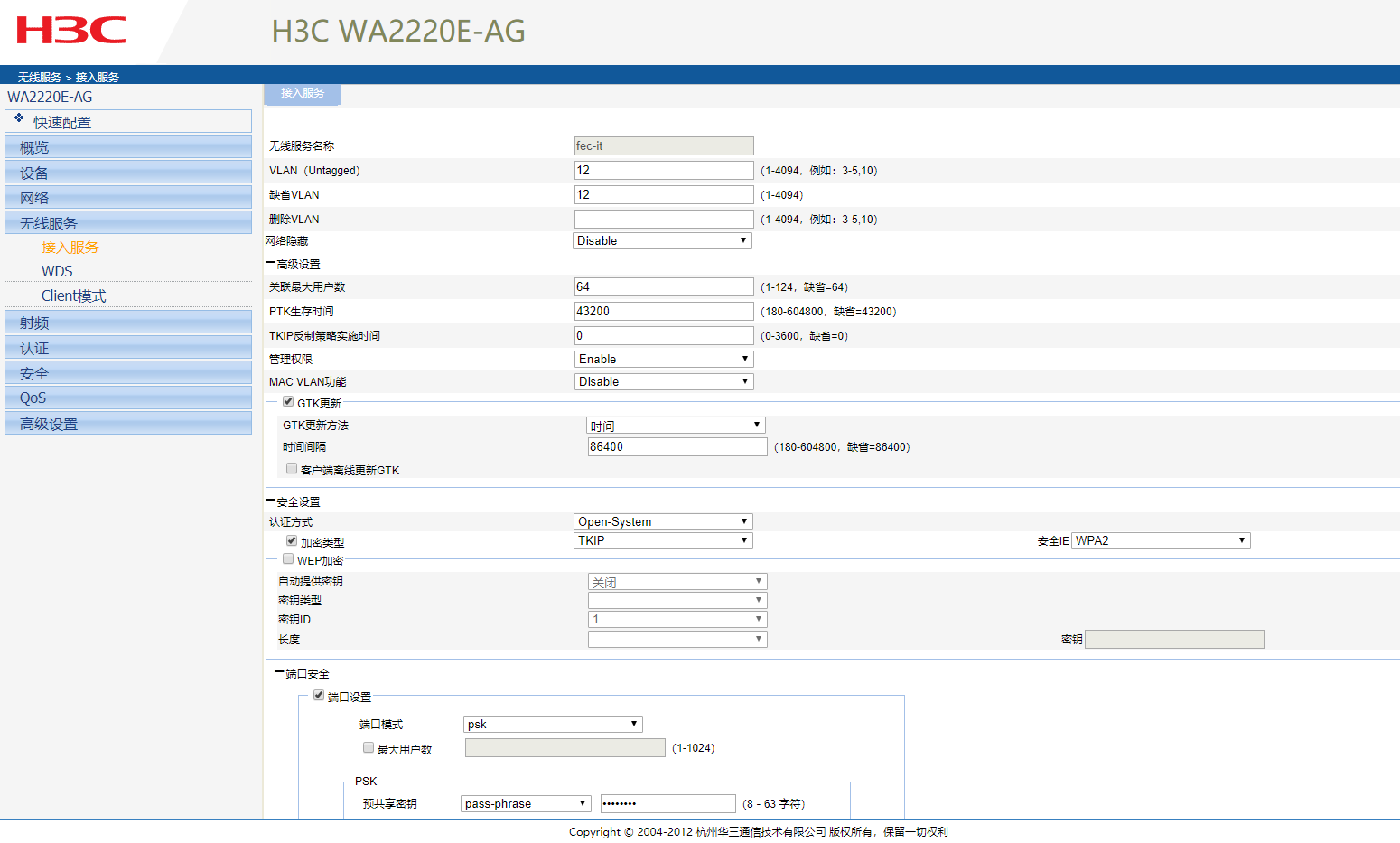Click the hint text (1-124, 缺省=64)

pos(804,286)
